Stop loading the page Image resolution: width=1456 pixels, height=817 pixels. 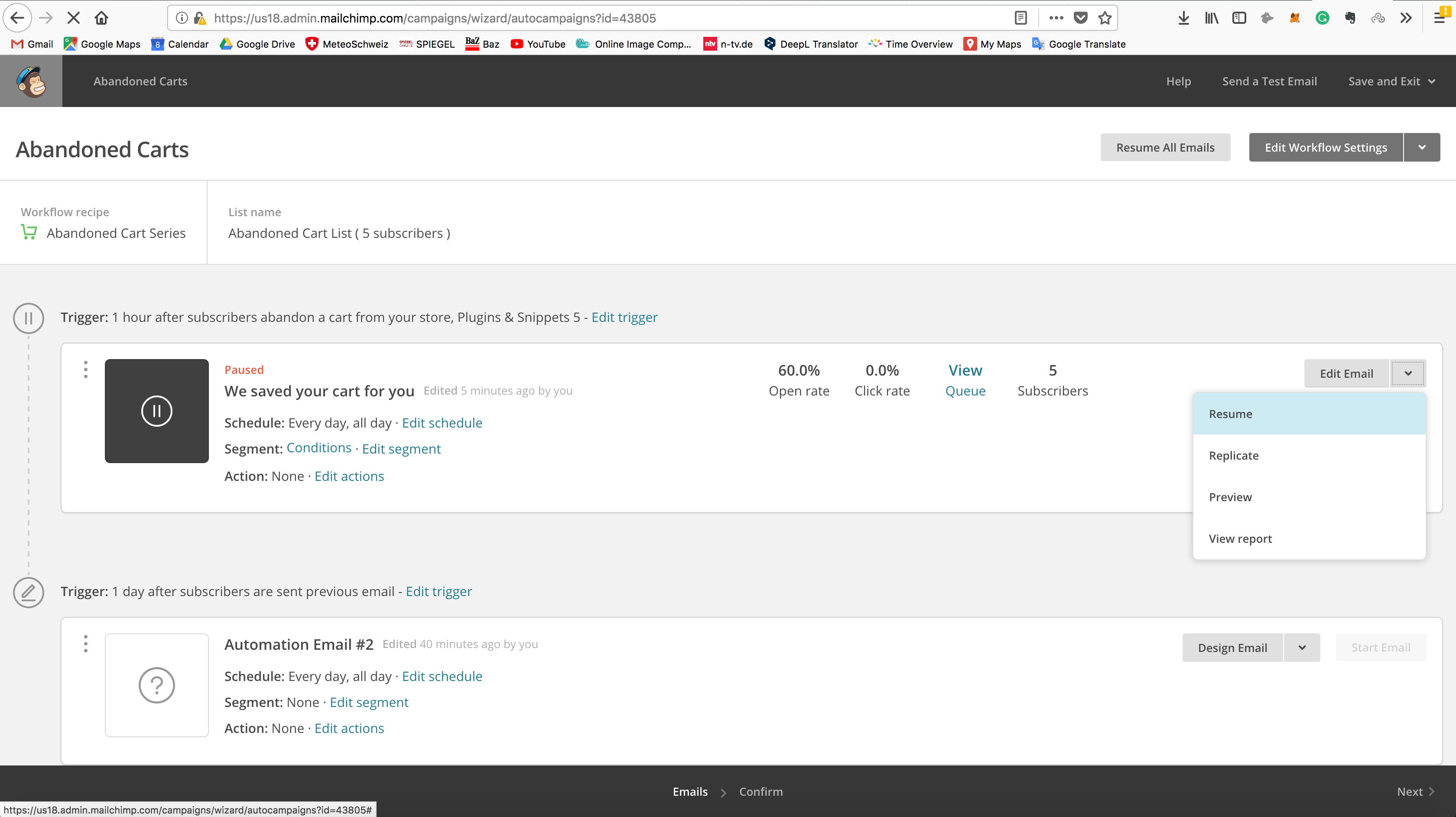74,18
